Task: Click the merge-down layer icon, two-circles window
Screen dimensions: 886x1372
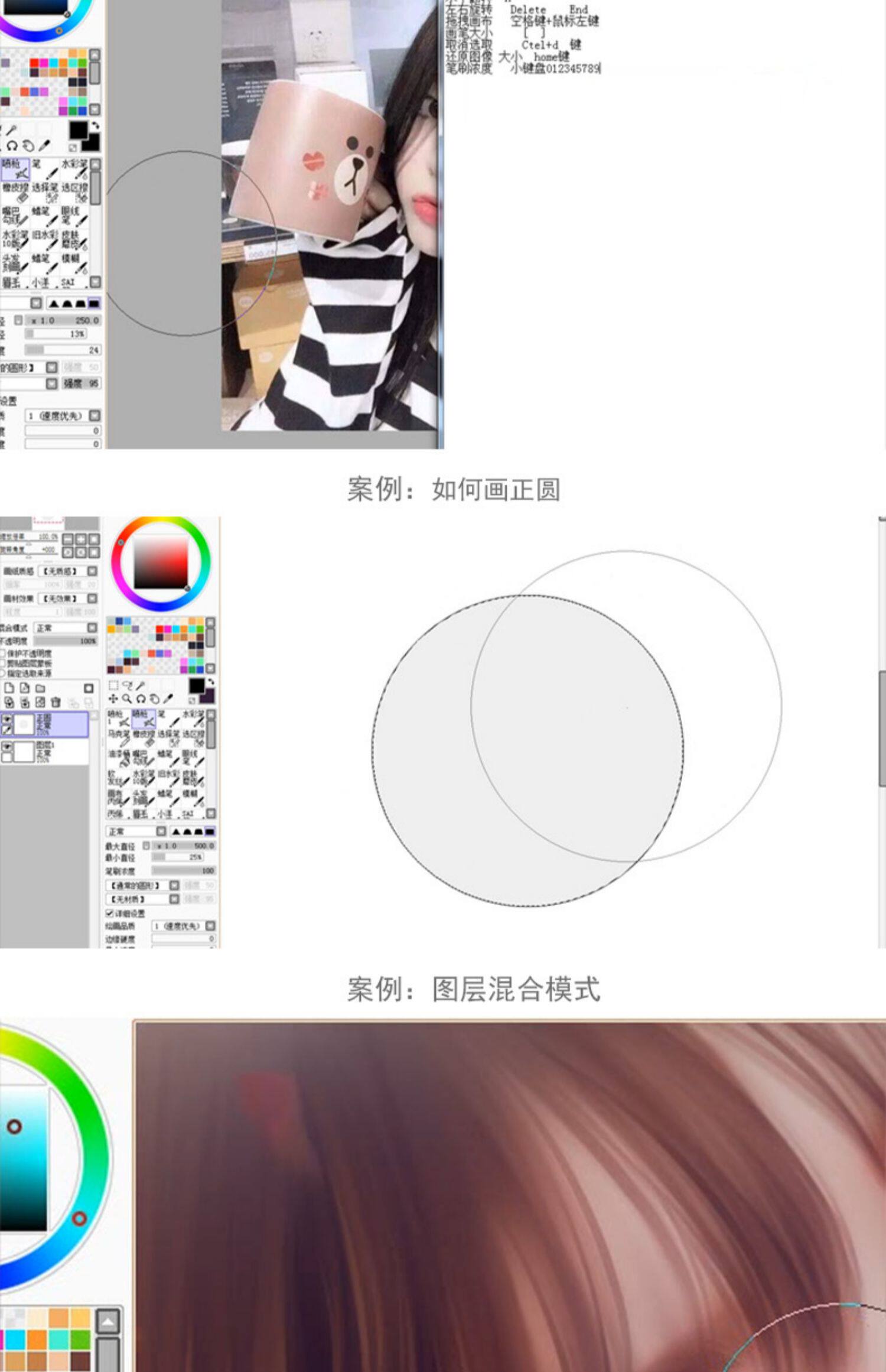Action: coord(25,703)
